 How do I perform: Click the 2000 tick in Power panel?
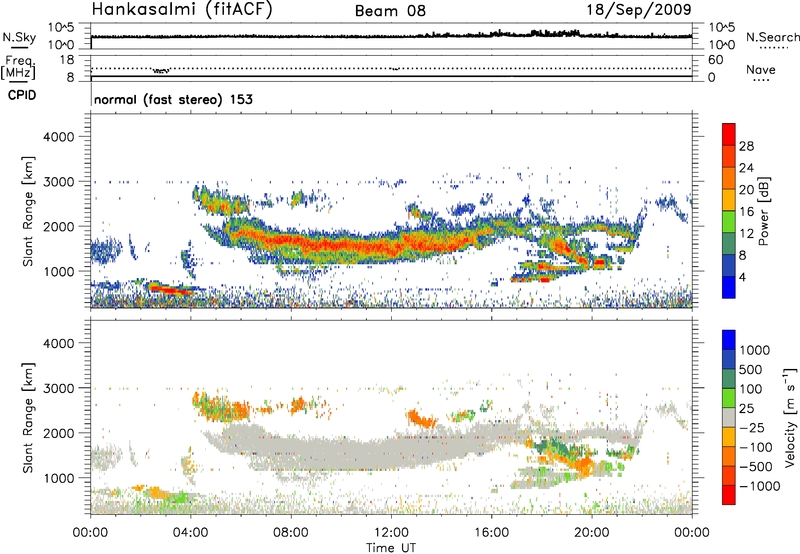(x=59, y=226)
